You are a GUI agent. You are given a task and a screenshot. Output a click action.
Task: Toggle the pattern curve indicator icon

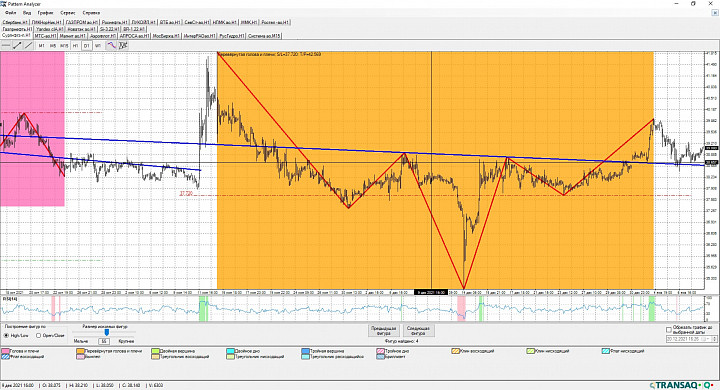(x=112, y=45)
